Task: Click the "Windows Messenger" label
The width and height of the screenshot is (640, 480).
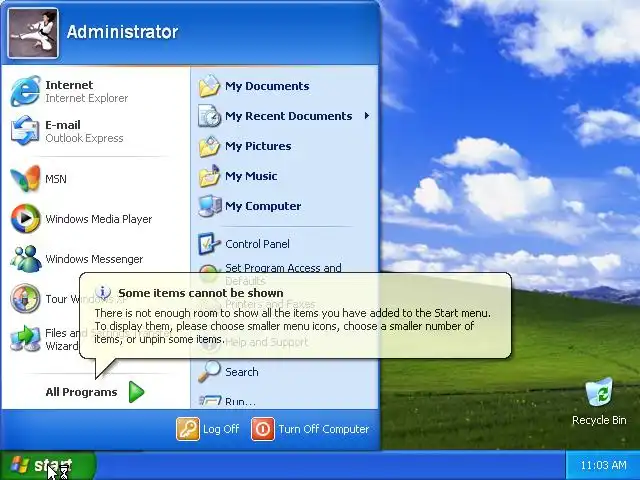Action: (x=94, y=259)
